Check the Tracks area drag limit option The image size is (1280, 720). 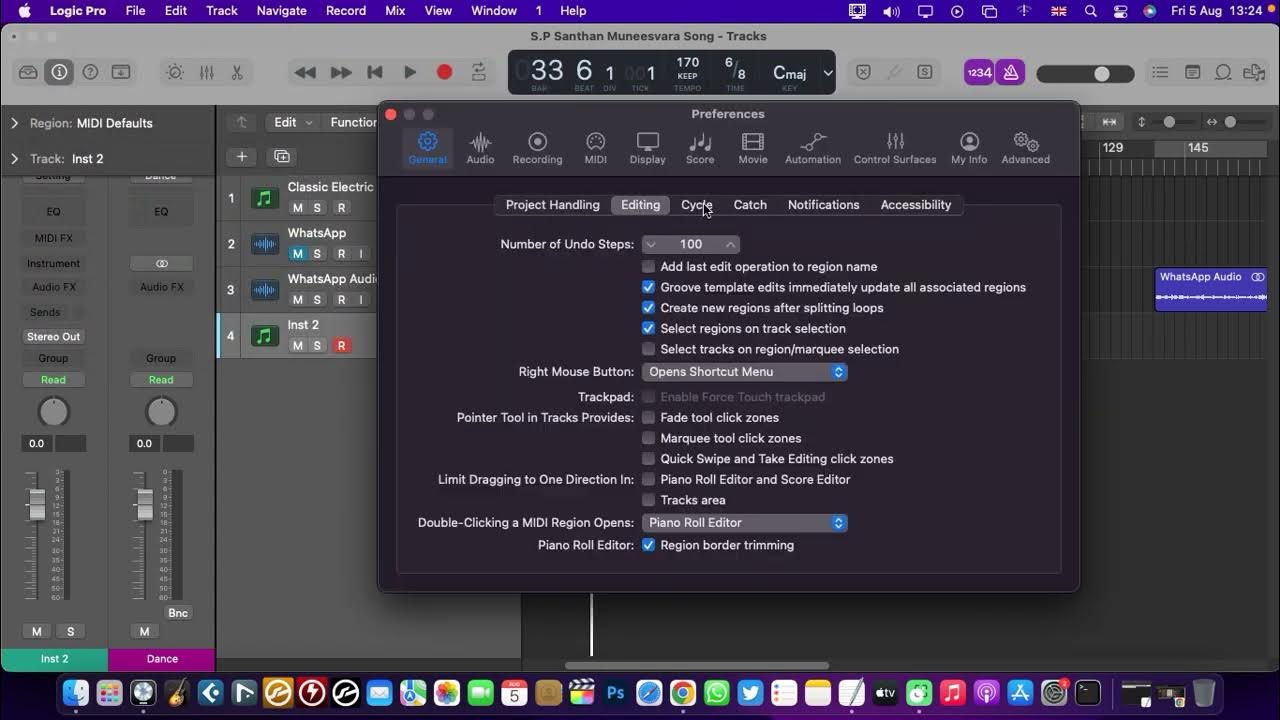648,500
